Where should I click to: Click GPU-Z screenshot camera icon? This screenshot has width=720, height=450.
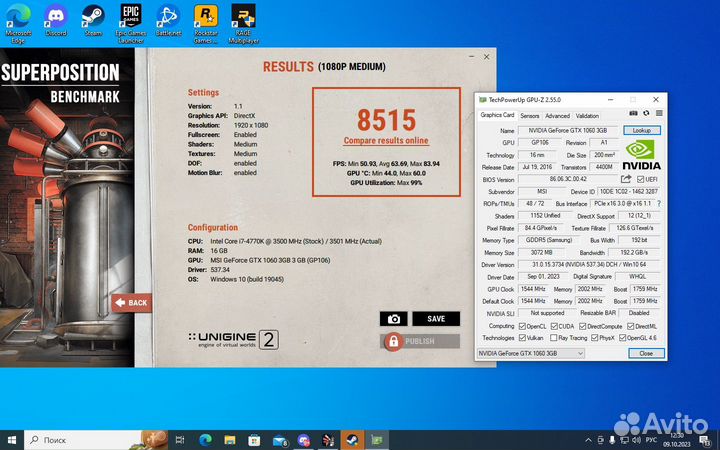[x=633, y=113]
